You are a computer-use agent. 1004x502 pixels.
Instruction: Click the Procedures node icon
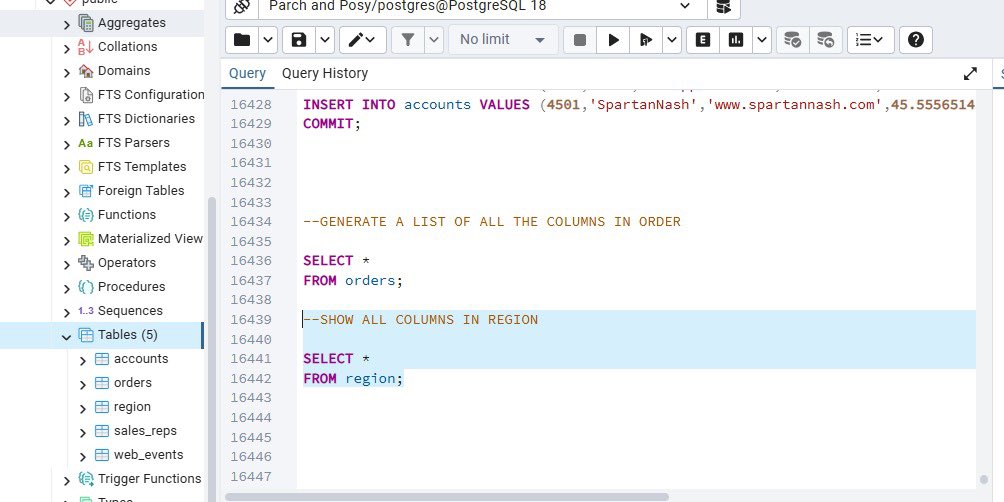click(x=86, y=287)
